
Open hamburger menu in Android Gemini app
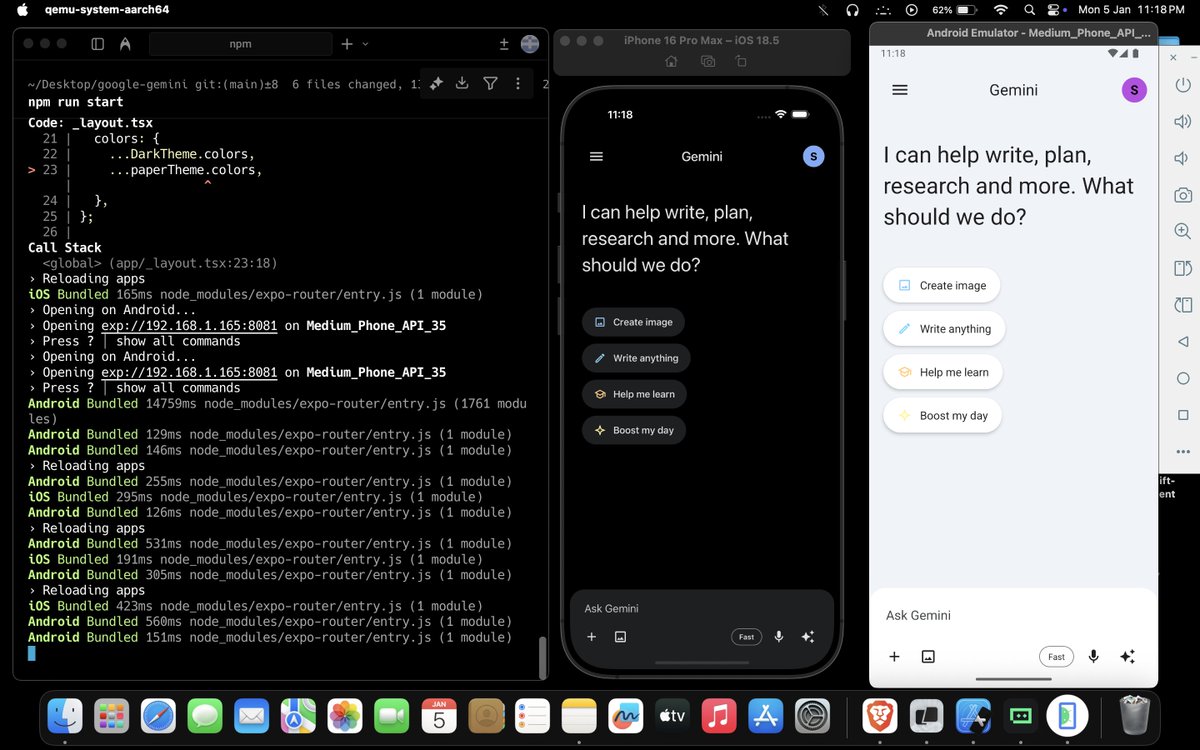click(899, 90)
